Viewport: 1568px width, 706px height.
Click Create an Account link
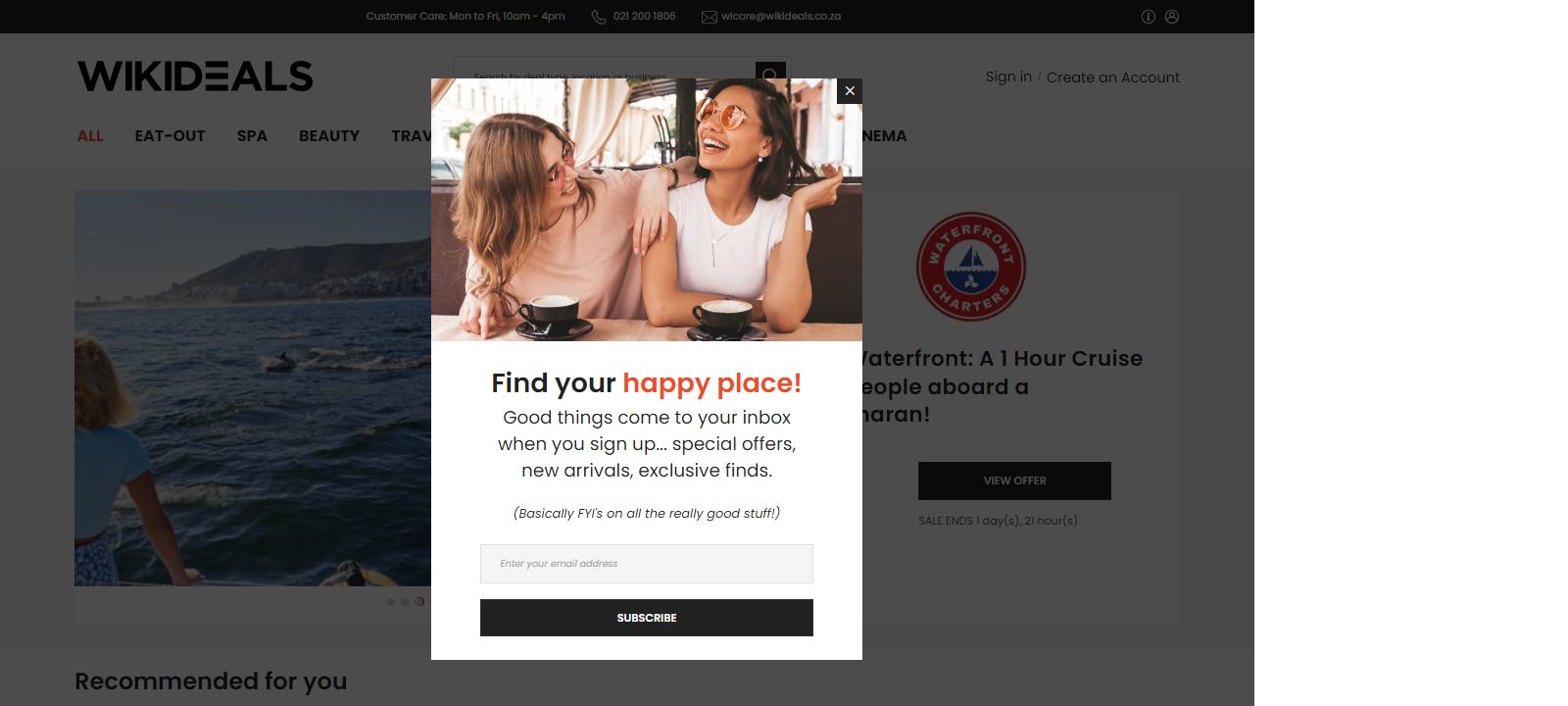tap(1113, 77)
